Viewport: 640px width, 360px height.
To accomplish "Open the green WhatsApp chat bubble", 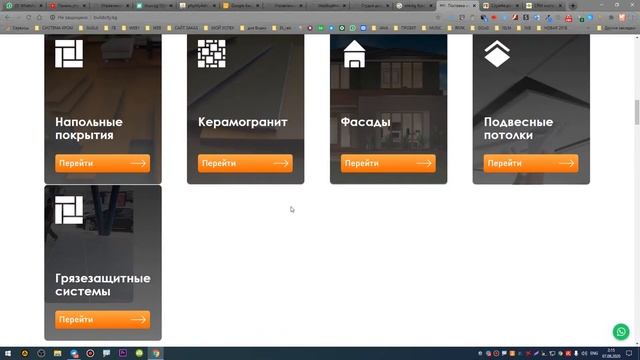I will pyautogui.click(x=621, y=331).
